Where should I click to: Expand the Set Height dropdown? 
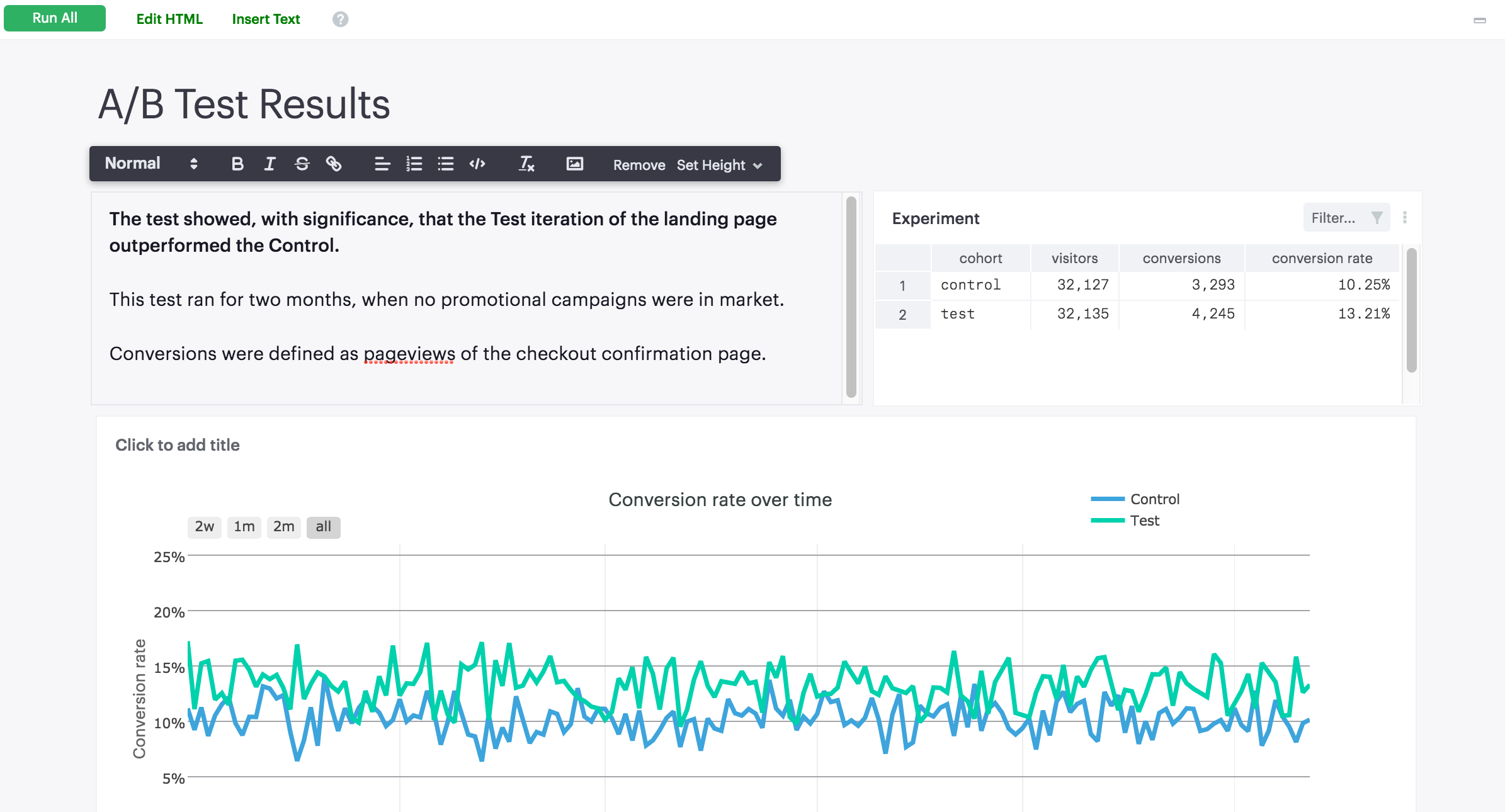click(x=719, y=165)
